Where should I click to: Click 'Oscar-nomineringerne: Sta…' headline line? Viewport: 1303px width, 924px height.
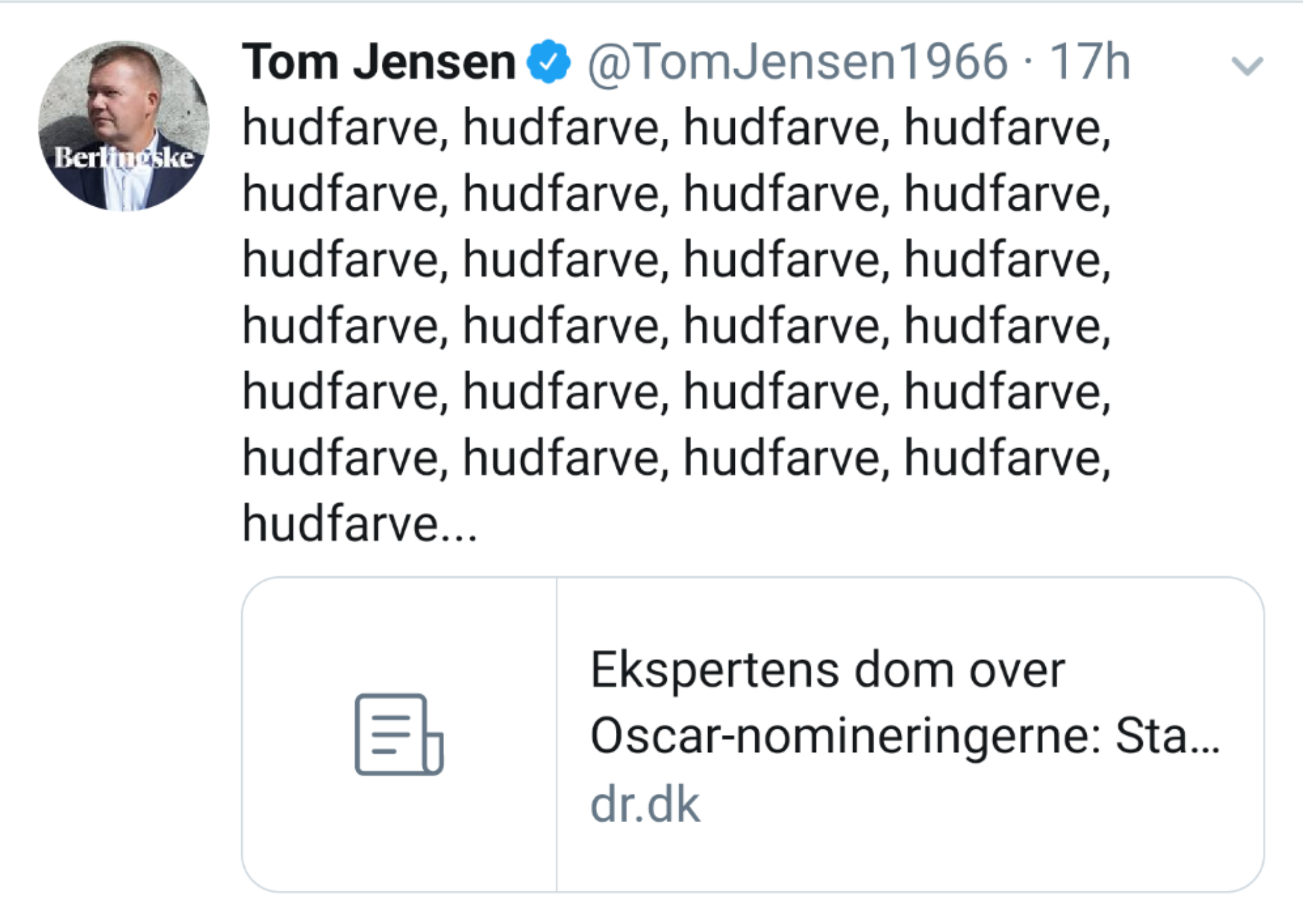(903, 736)
